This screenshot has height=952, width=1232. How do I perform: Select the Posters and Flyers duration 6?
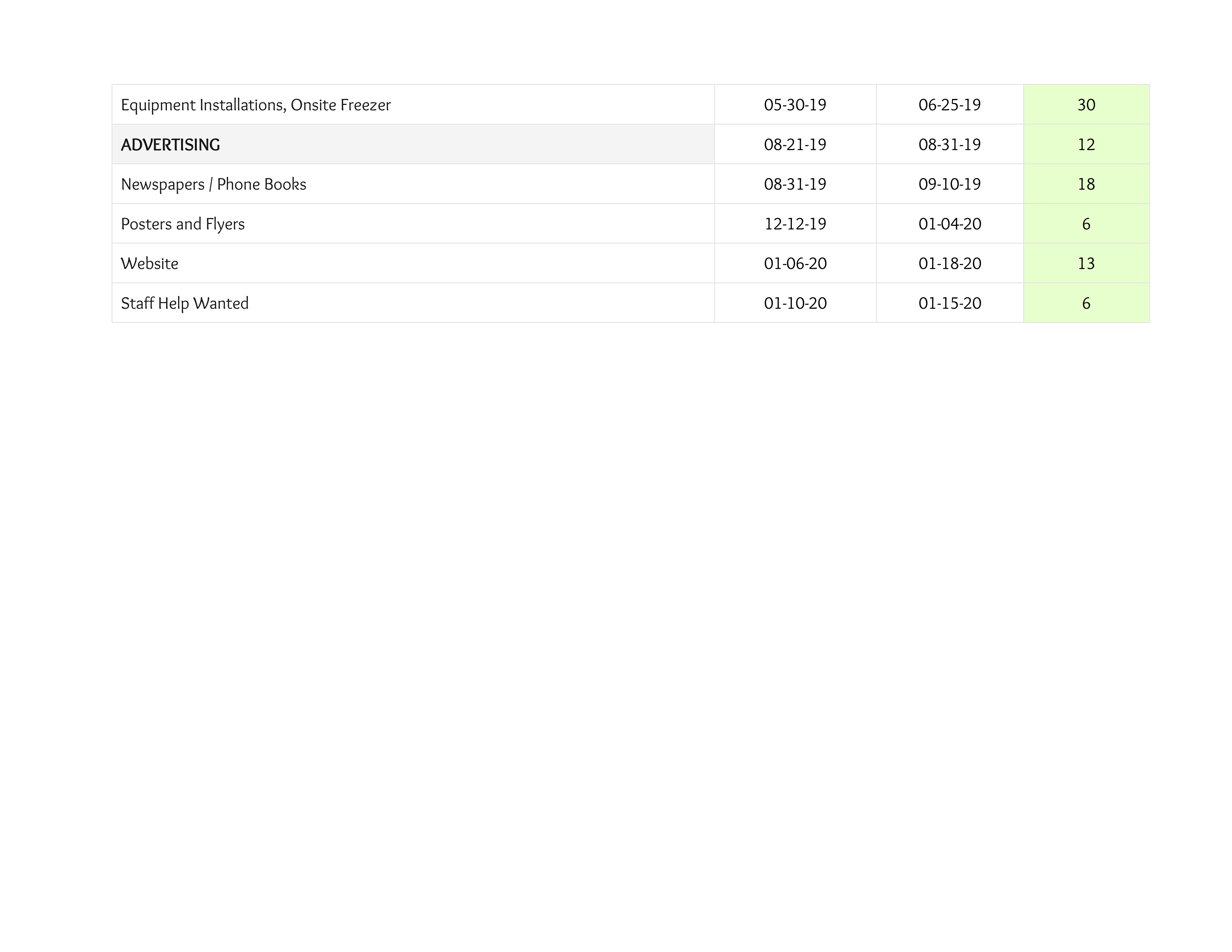pyautogui.click(x=1086, y=224)
